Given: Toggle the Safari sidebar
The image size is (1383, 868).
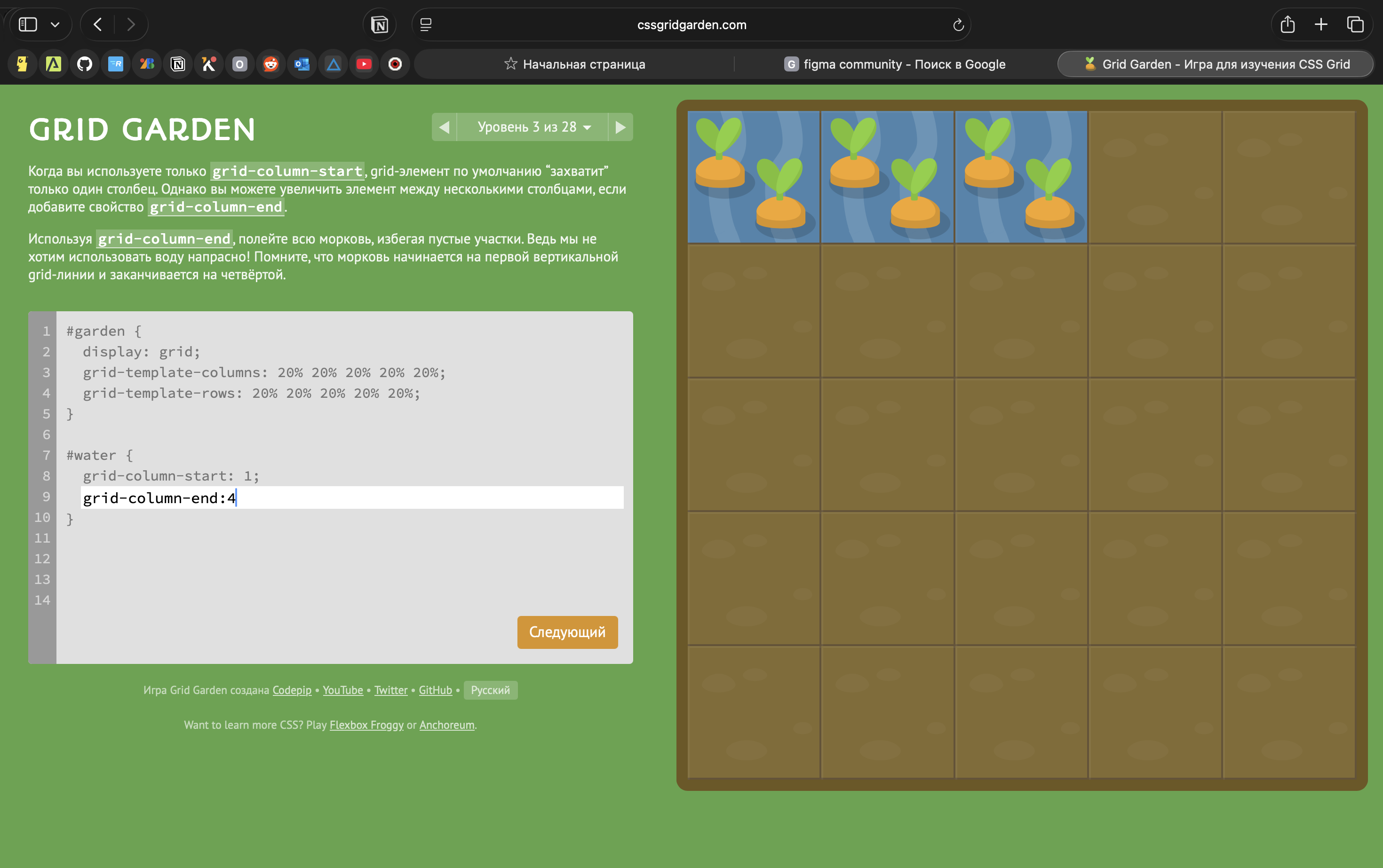Looking at the screenshot, I should [28, 24].
